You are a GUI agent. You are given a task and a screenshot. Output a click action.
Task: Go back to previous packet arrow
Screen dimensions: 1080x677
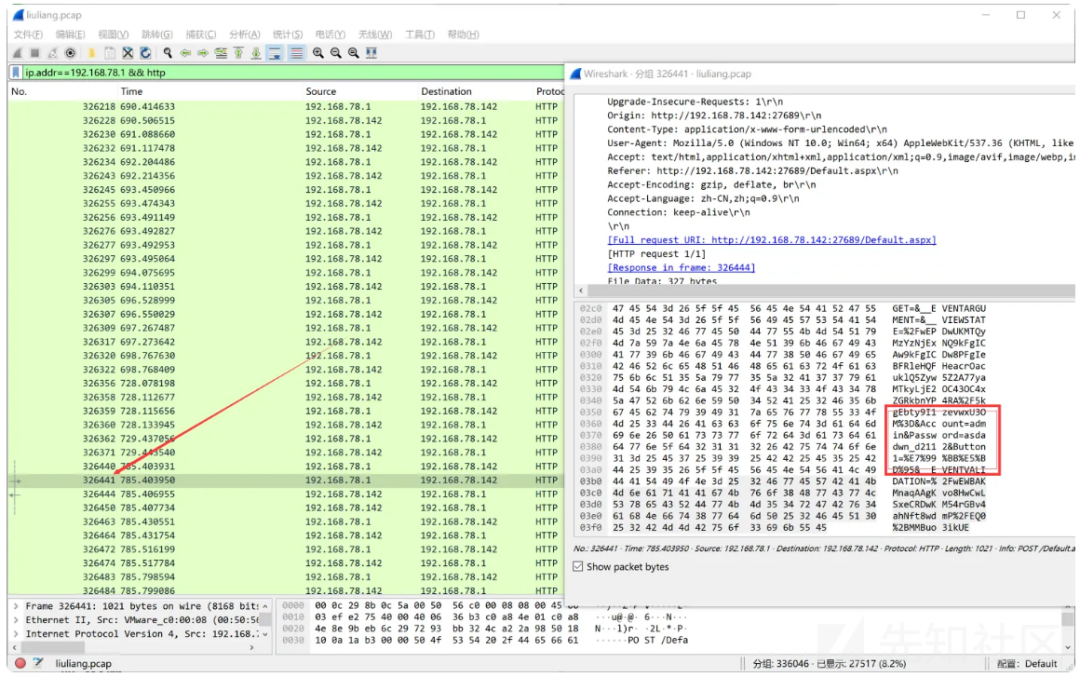click(185, 53)
